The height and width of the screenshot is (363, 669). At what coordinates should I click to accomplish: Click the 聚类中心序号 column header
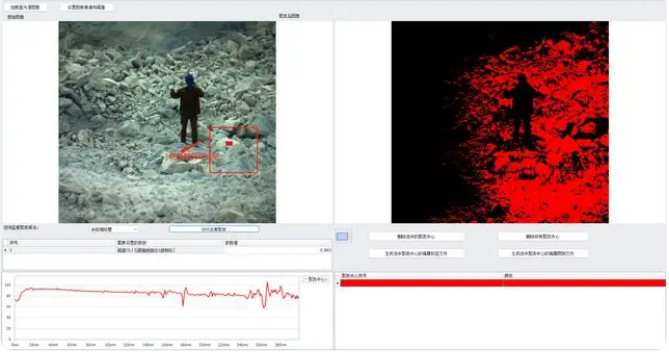pyautogui.click(x=354, y=276)
